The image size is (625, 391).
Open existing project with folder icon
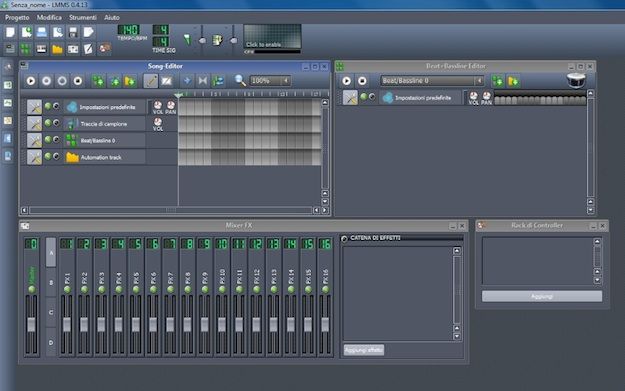[x=42, y=32]
